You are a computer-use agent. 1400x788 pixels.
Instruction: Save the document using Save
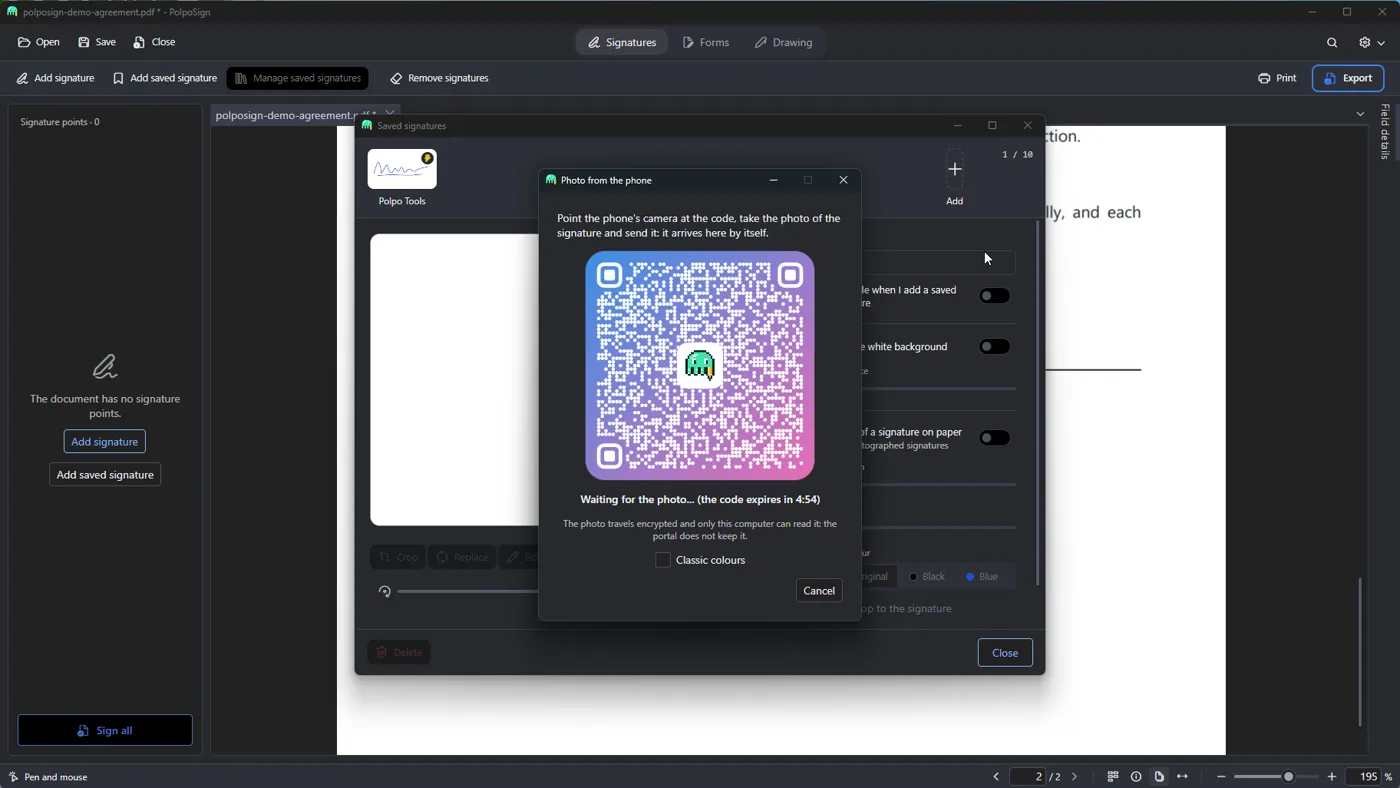pos(97,42)
